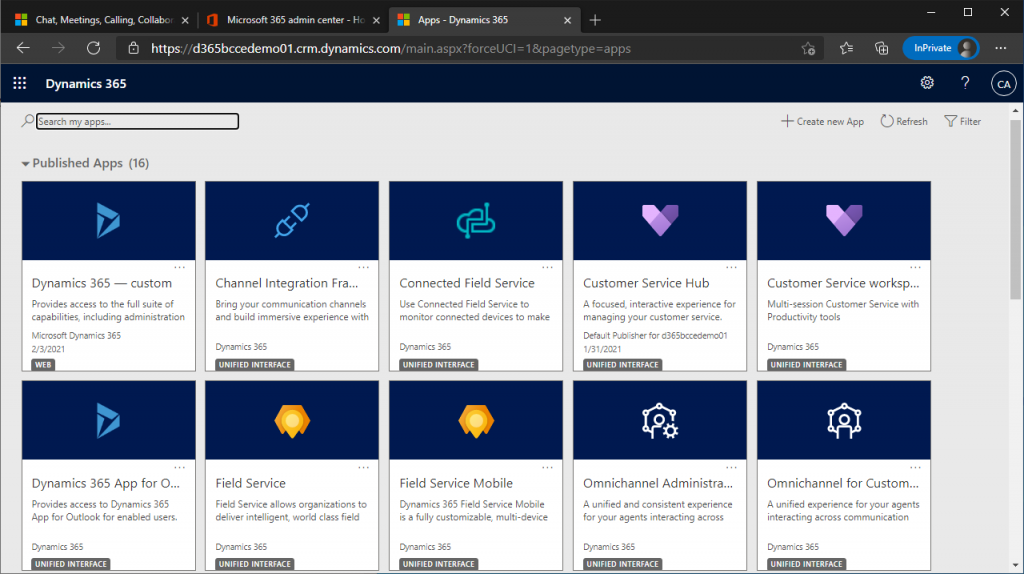This screenshot has height=574, width=1024.
Task: Click the Field Service tile title
Action: [x=251, y=483]
